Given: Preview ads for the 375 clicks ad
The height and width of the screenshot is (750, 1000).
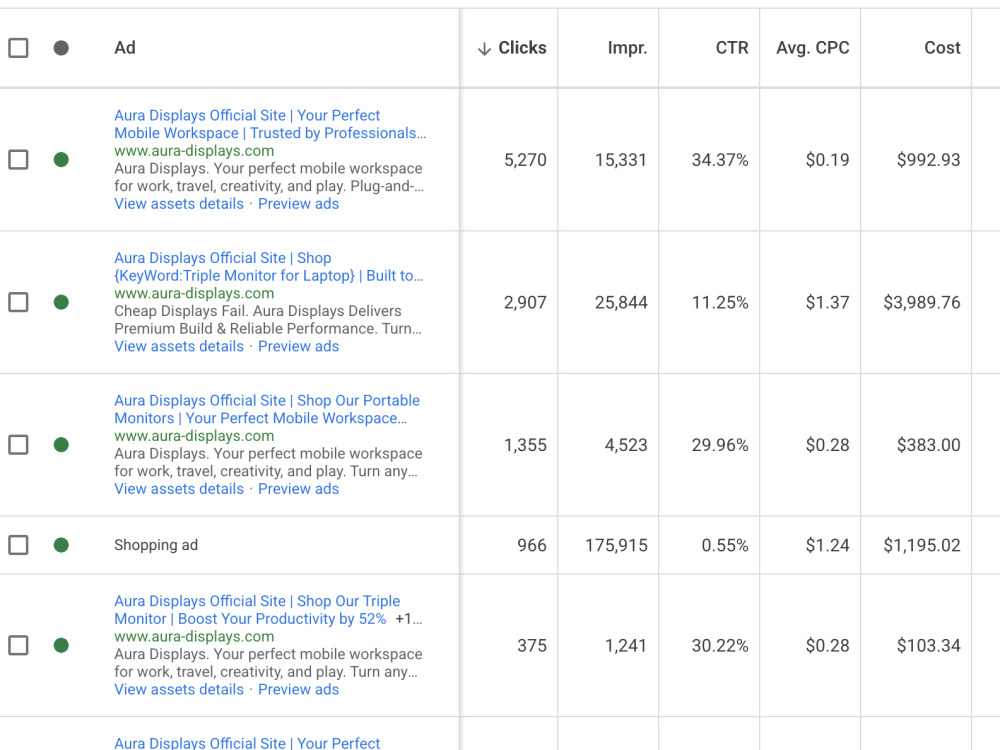Looking at the screenshot, I should pos(298,689).
